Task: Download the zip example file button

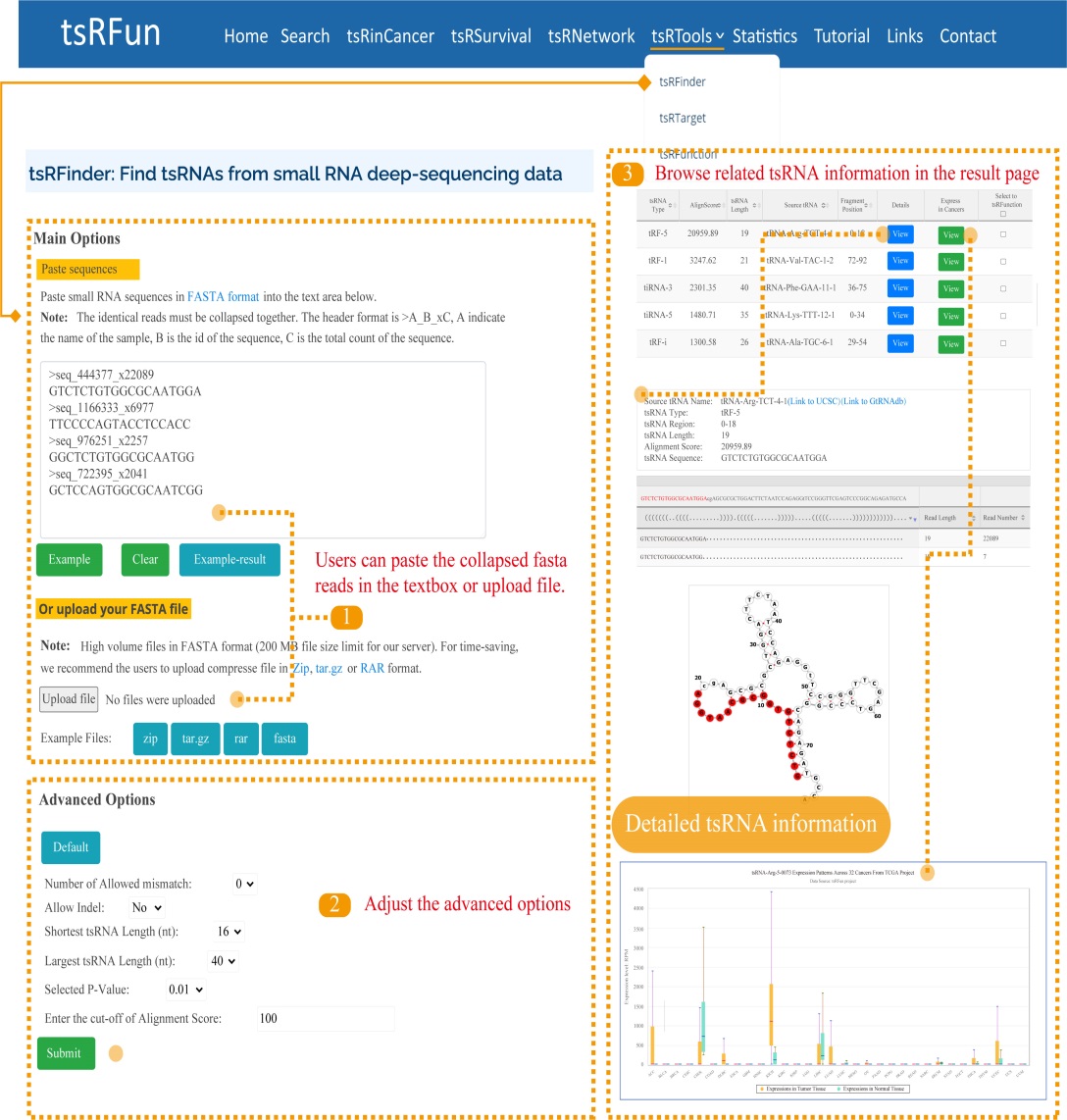Action: (150, 738)
